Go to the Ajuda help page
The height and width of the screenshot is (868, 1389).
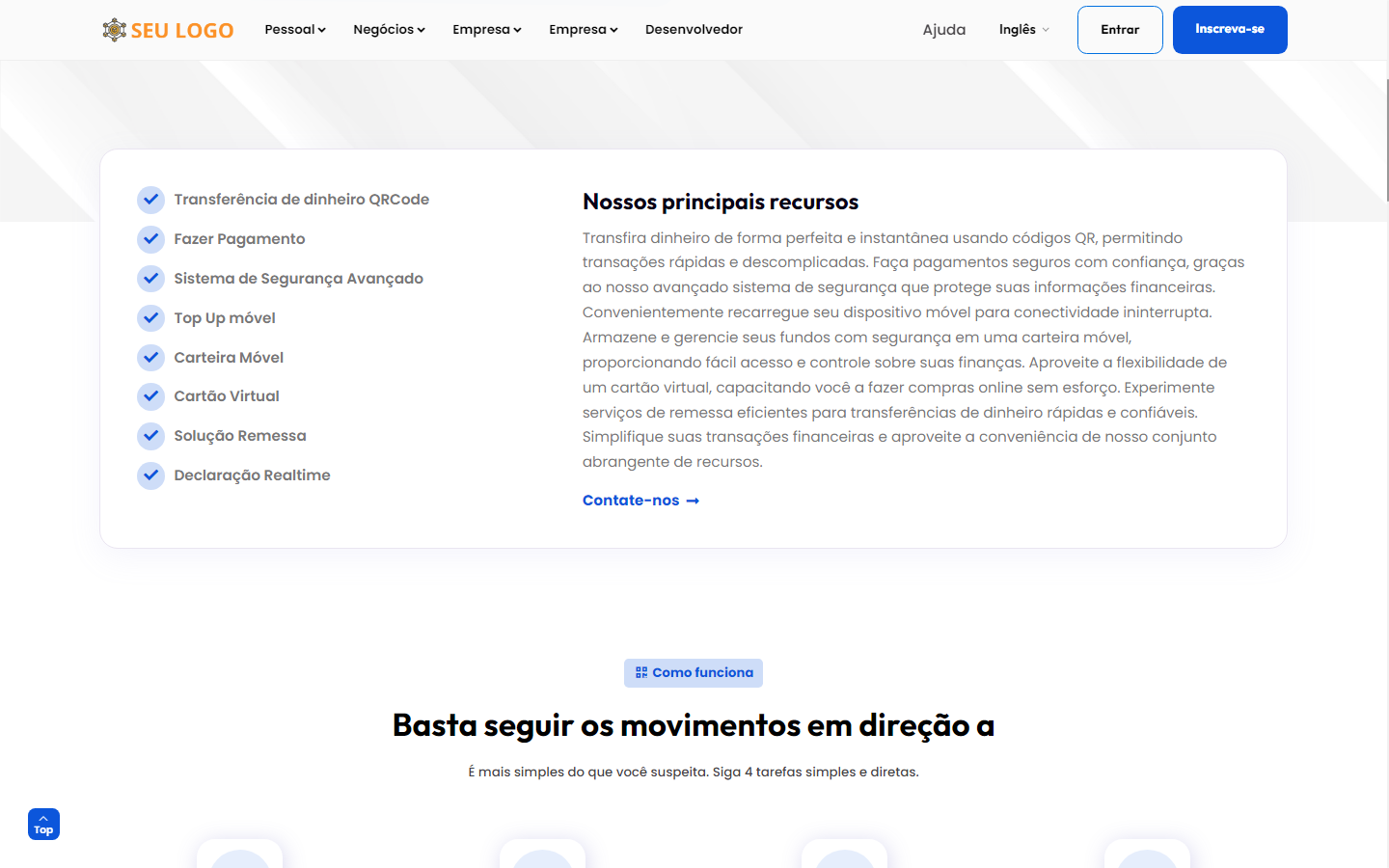943,30
